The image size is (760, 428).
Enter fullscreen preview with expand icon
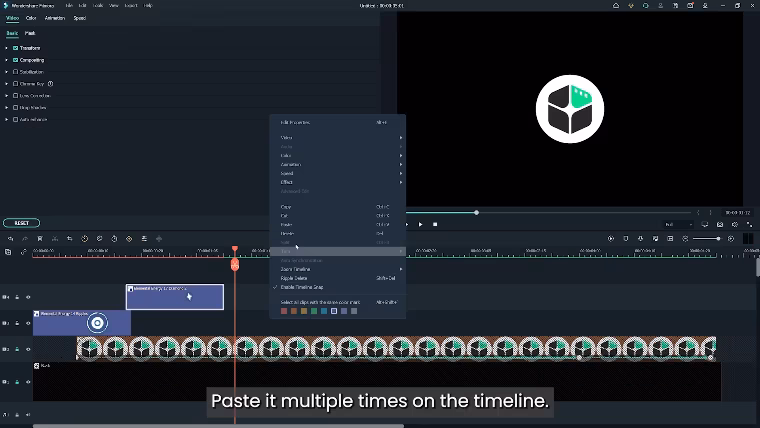point(749,224)
